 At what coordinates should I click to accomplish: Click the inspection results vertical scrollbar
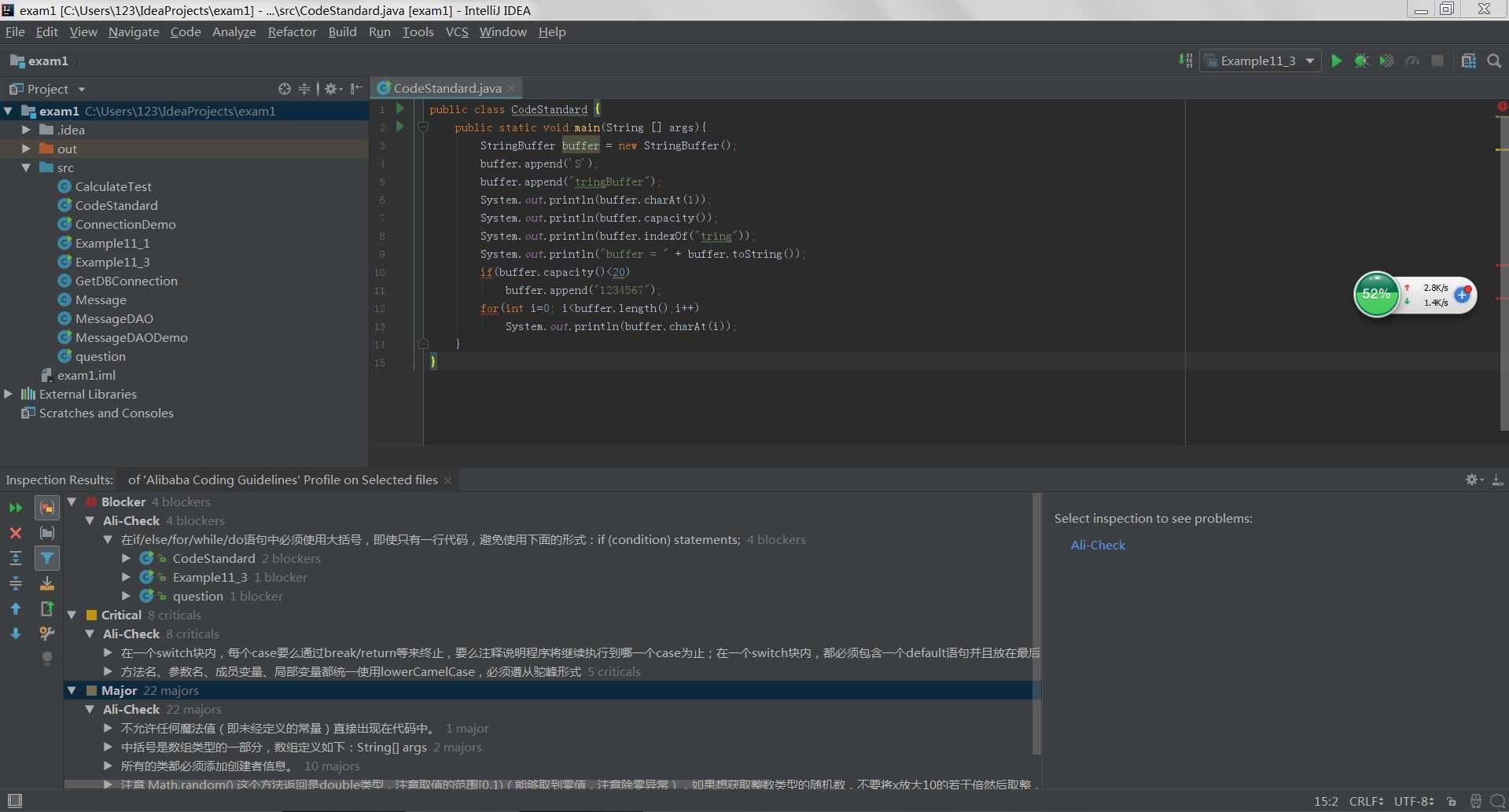(1036, 623)
